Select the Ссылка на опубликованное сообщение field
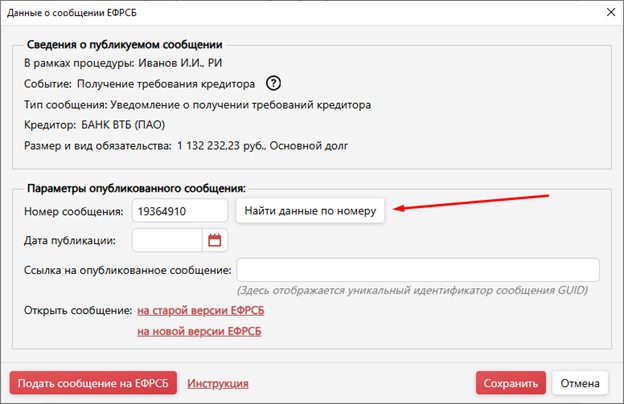The image size is (624, 404). point(416,270)
